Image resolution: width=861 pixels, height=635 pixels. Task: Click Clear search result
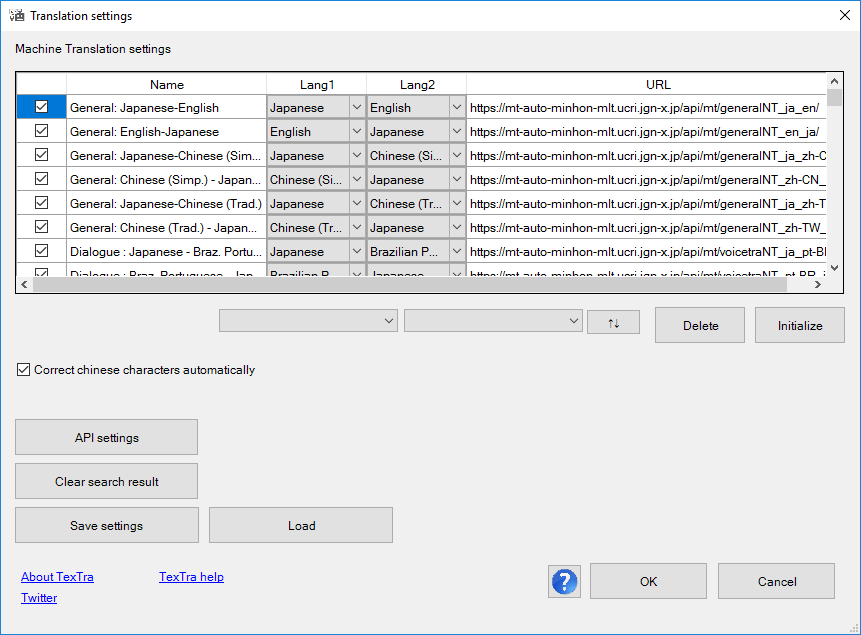tap(106, 481)
